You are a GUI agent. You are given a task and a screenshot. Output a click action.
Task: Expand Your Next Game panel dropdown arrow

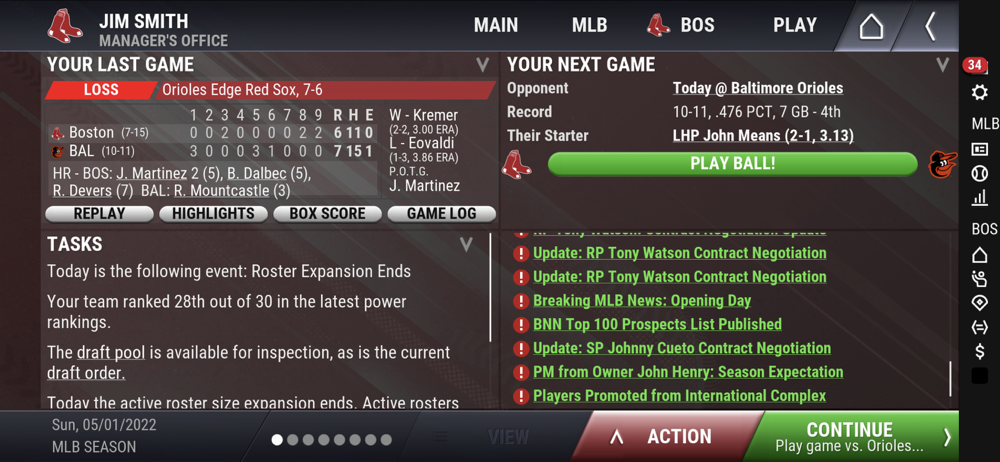tap(942, 64)
